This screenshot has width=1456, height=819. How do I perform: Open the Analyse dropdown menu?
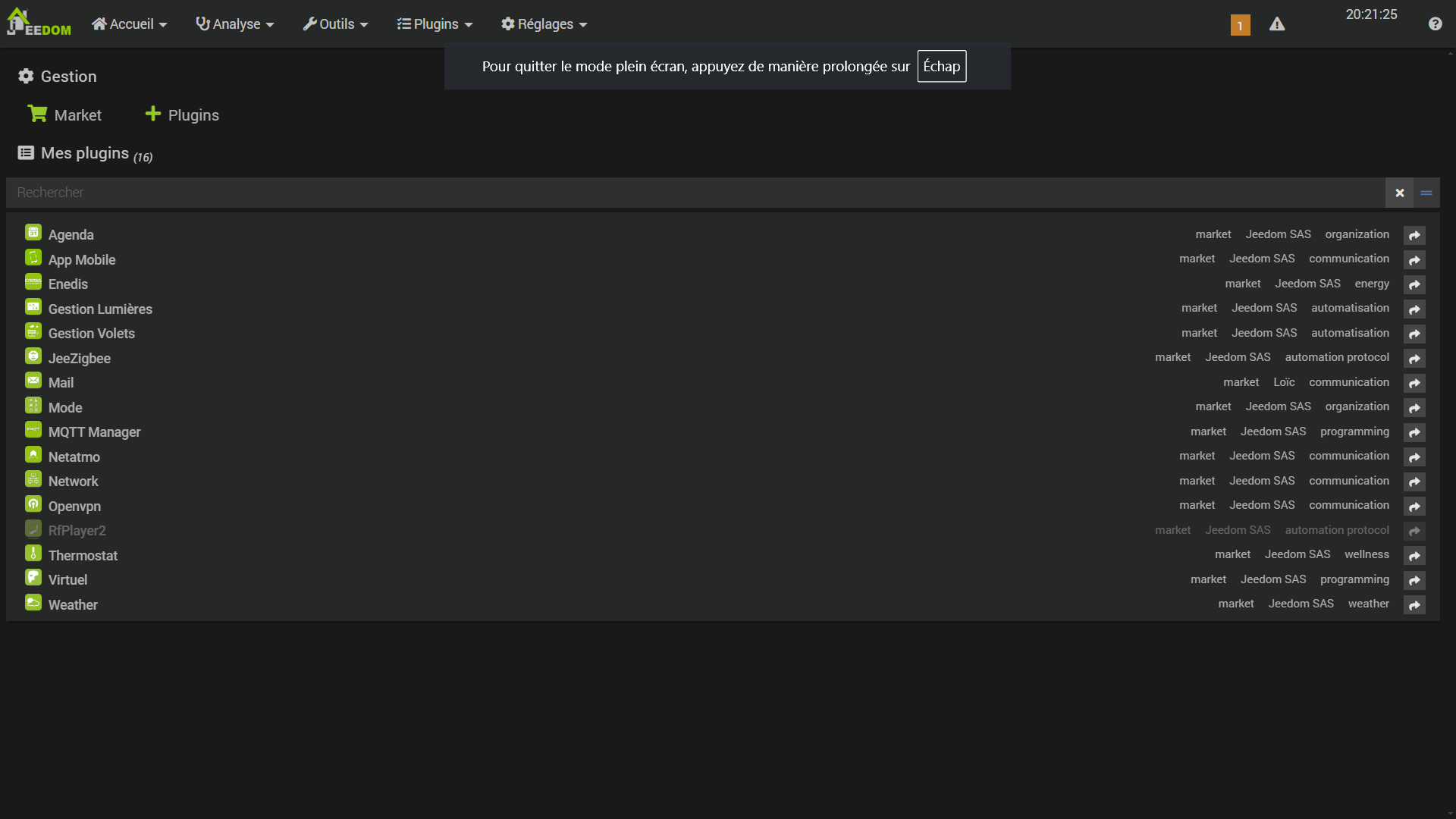click(x=235, y=24)
